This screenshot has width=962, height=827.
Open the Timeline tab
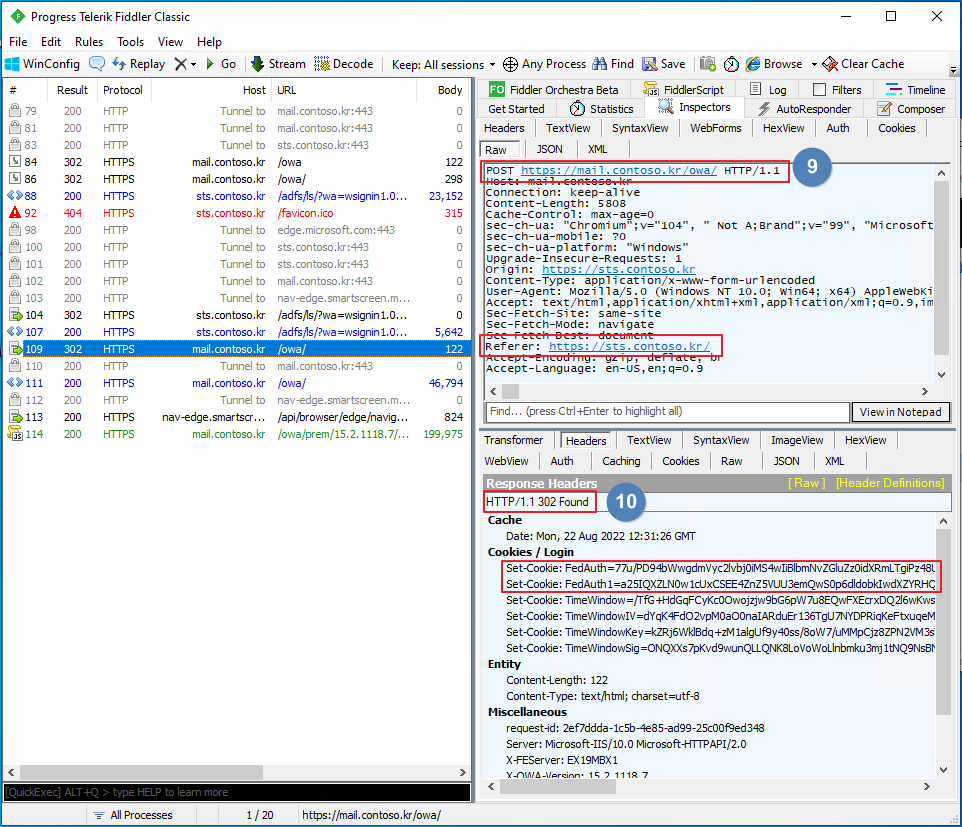point(915,90)
